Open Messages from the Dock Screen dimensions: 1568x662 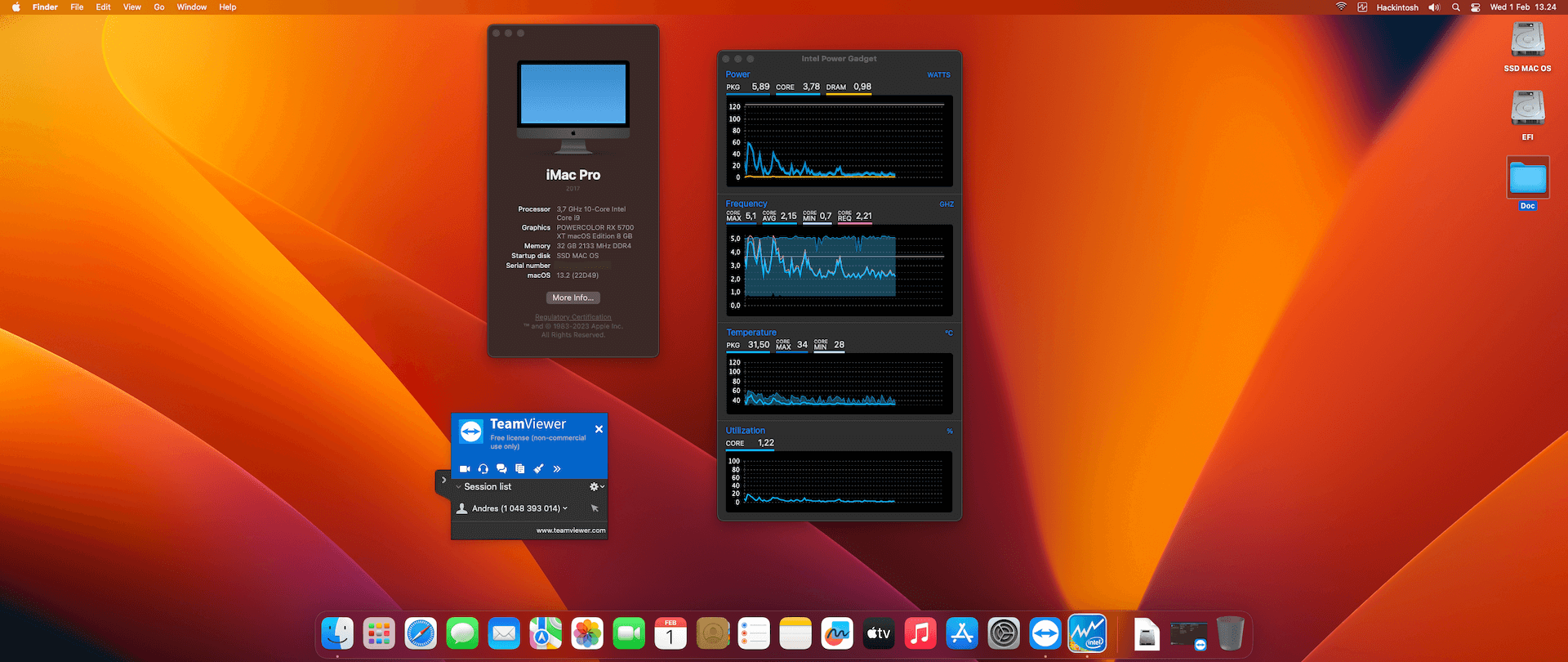462,633
